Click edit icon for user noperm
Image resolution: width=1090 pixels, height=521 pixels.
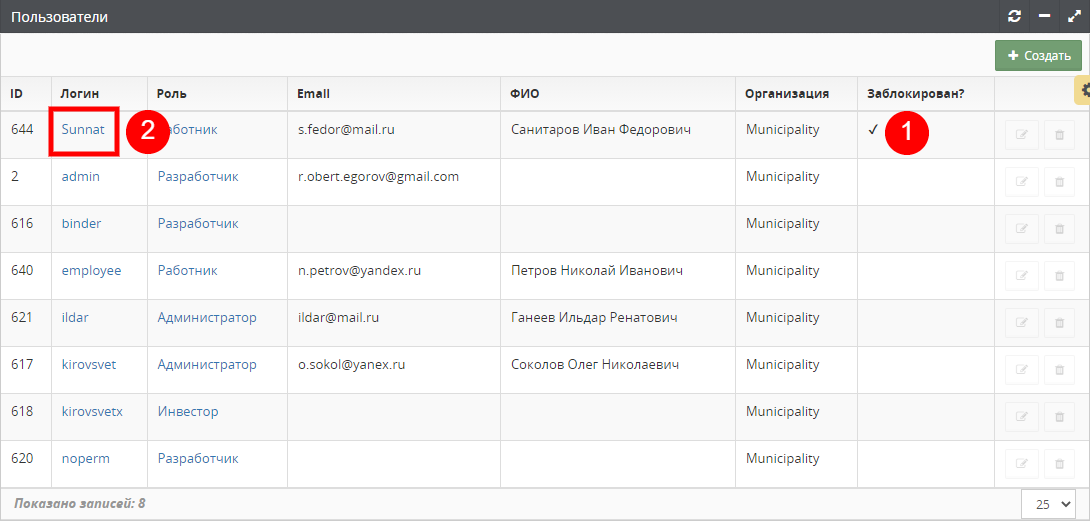(x=1022, y=464)
